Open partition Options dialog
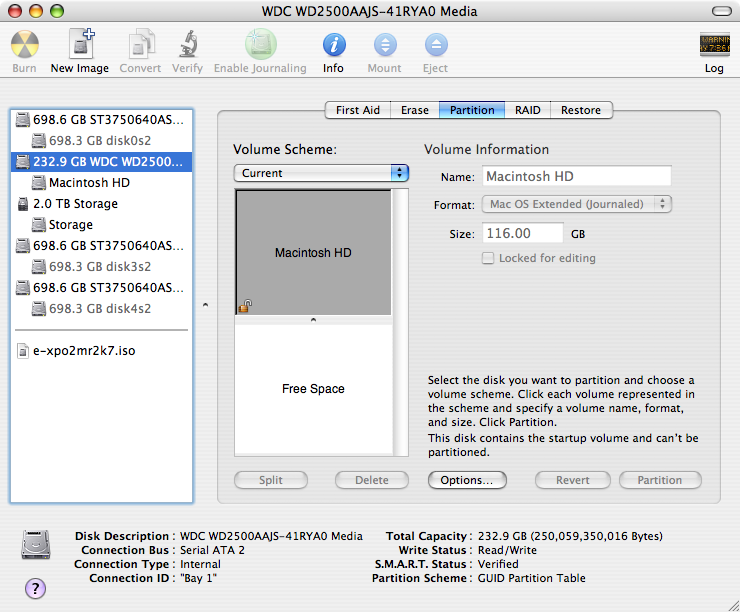This screenshot has height=612, width=740. coord(467,480)
